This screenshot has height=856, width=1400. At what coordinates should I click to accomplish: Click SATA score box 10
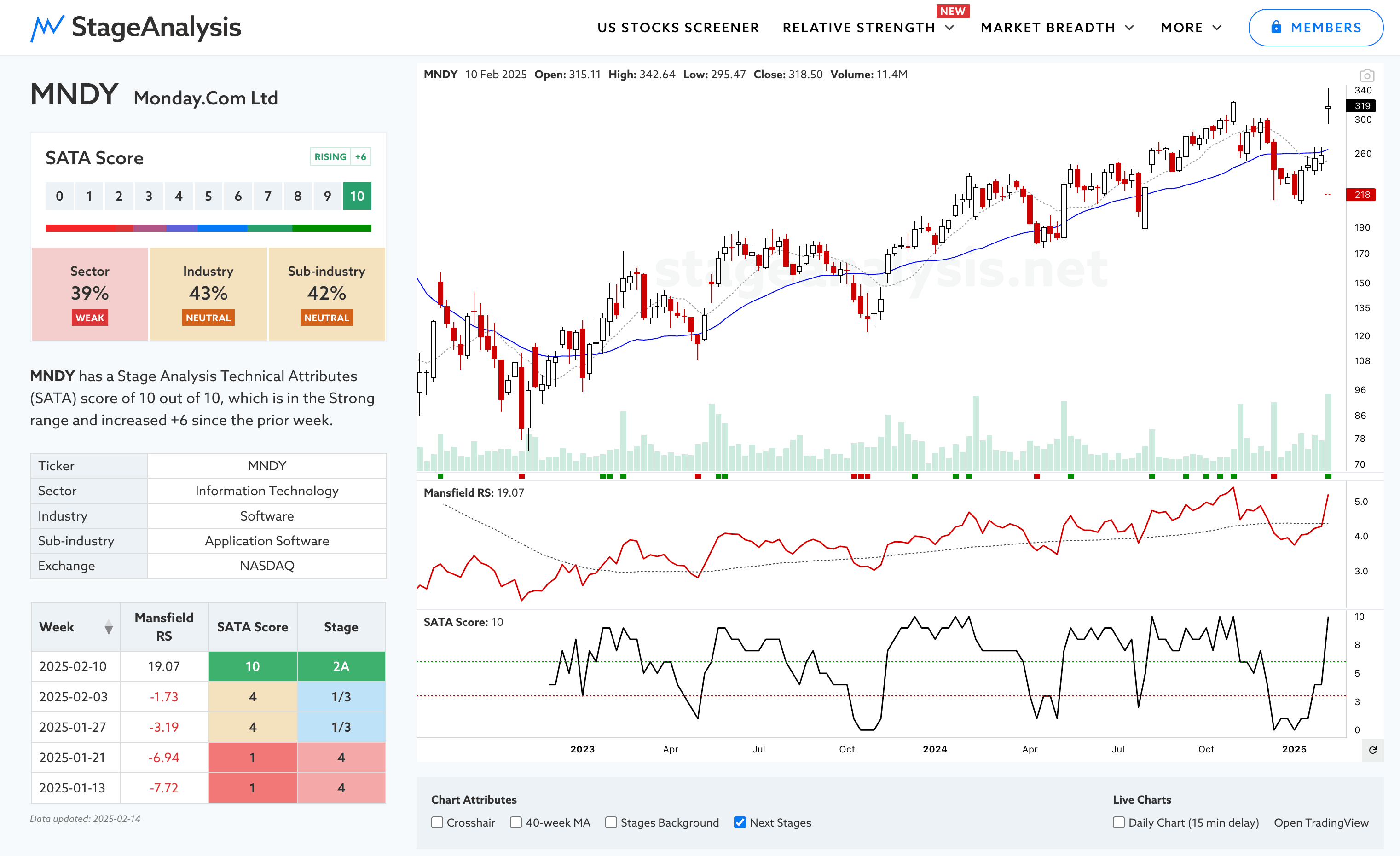click(x=357, y=196)
